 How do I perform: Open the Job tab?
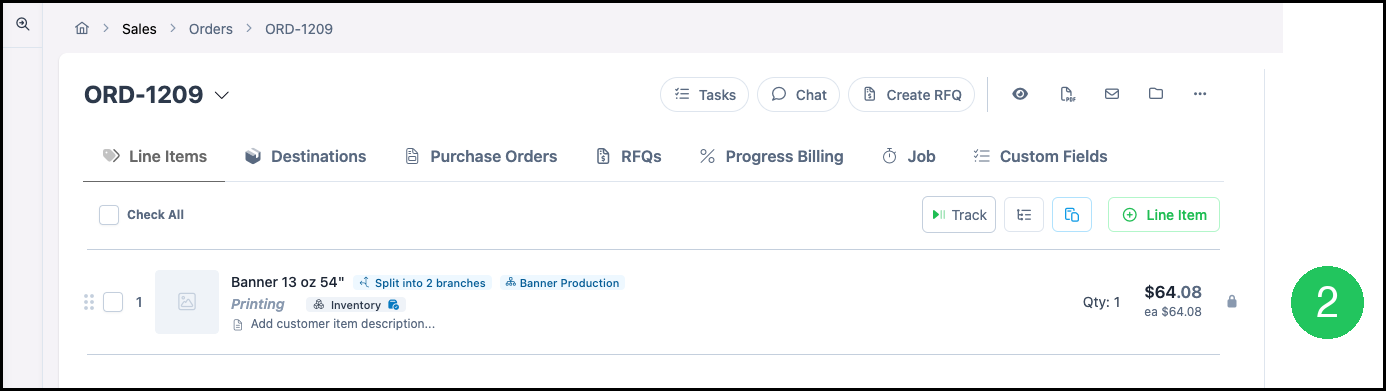[x=908, y=156]
